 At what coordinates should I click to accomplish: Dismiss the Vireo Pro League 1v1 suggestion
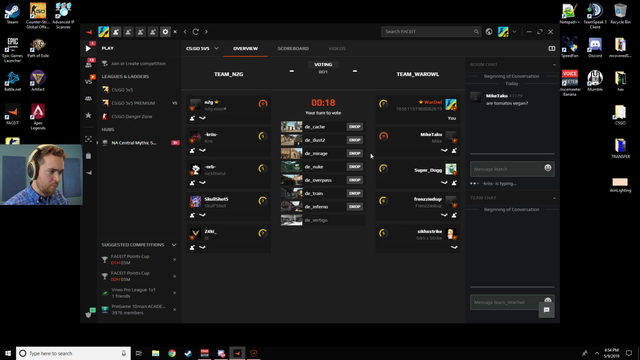(175, 293)
